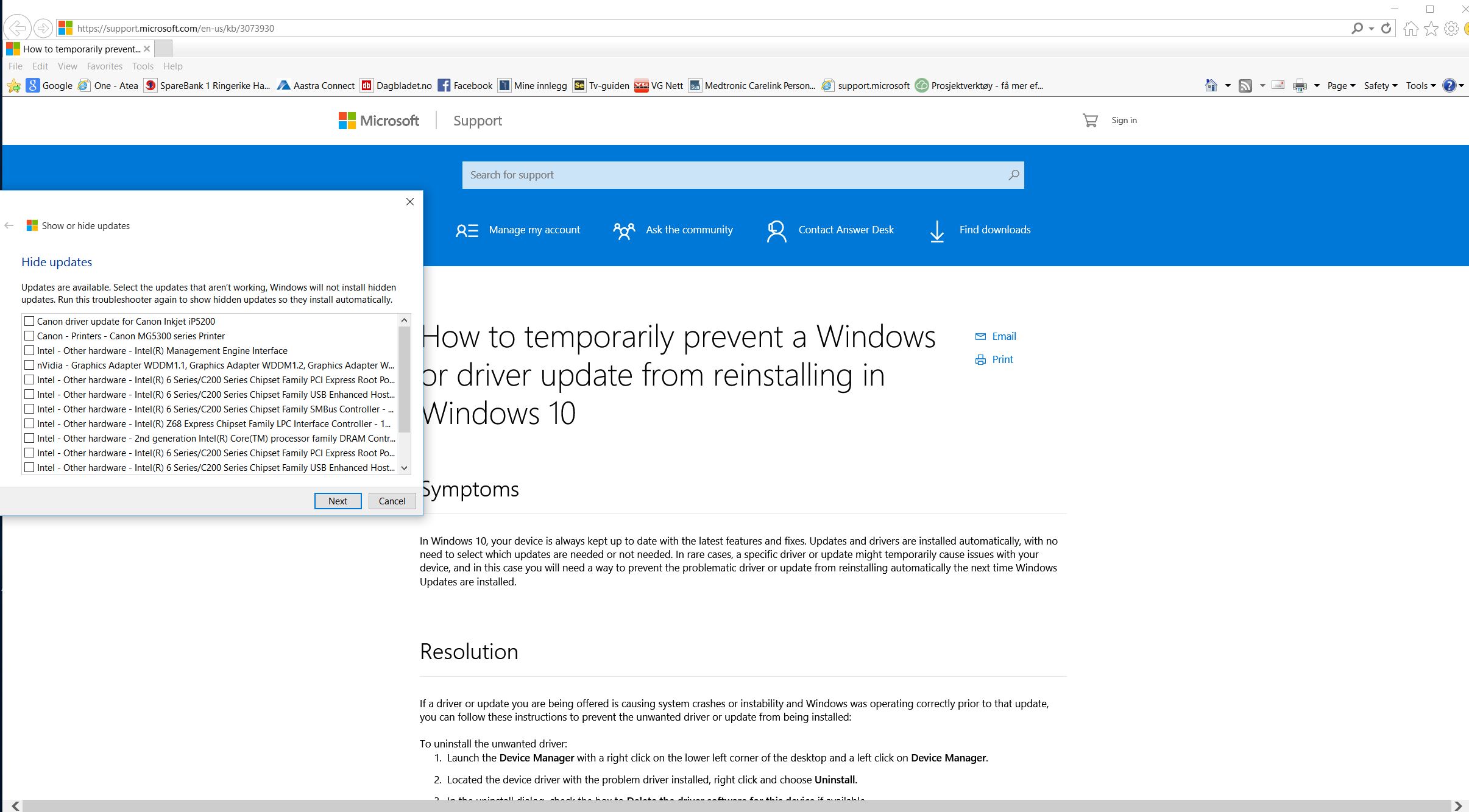Open the Settings gear icon at top right
The height and width of the screenshot is (812, 1469).
point(1451,29)
